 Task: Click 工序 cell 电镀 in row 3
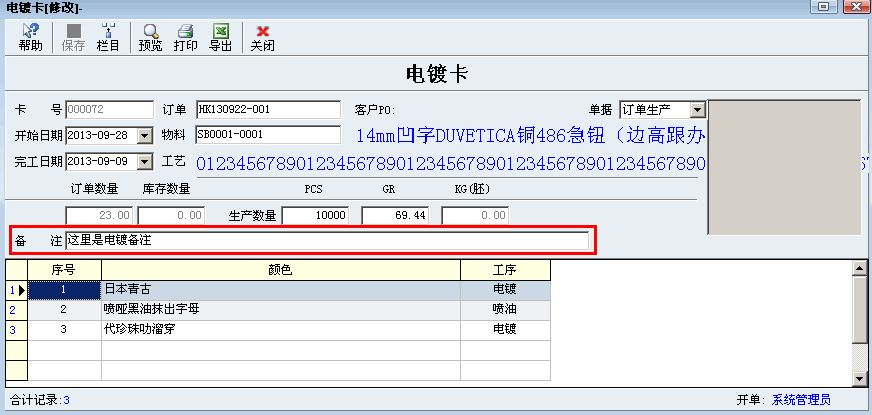[506, 330]
